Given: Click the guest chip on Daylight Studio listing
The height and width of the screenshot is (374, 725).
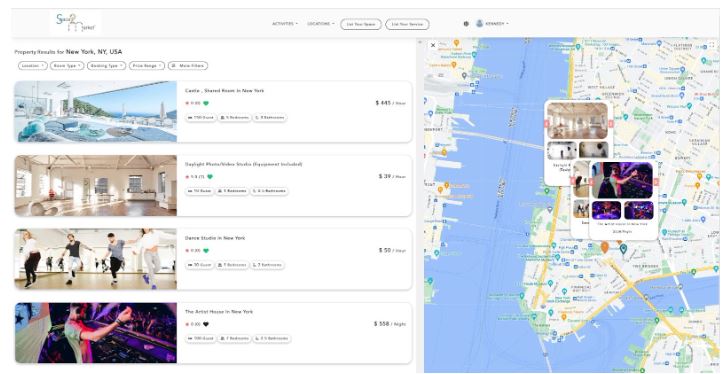Looking at the screenshot, I should point(199,191).
